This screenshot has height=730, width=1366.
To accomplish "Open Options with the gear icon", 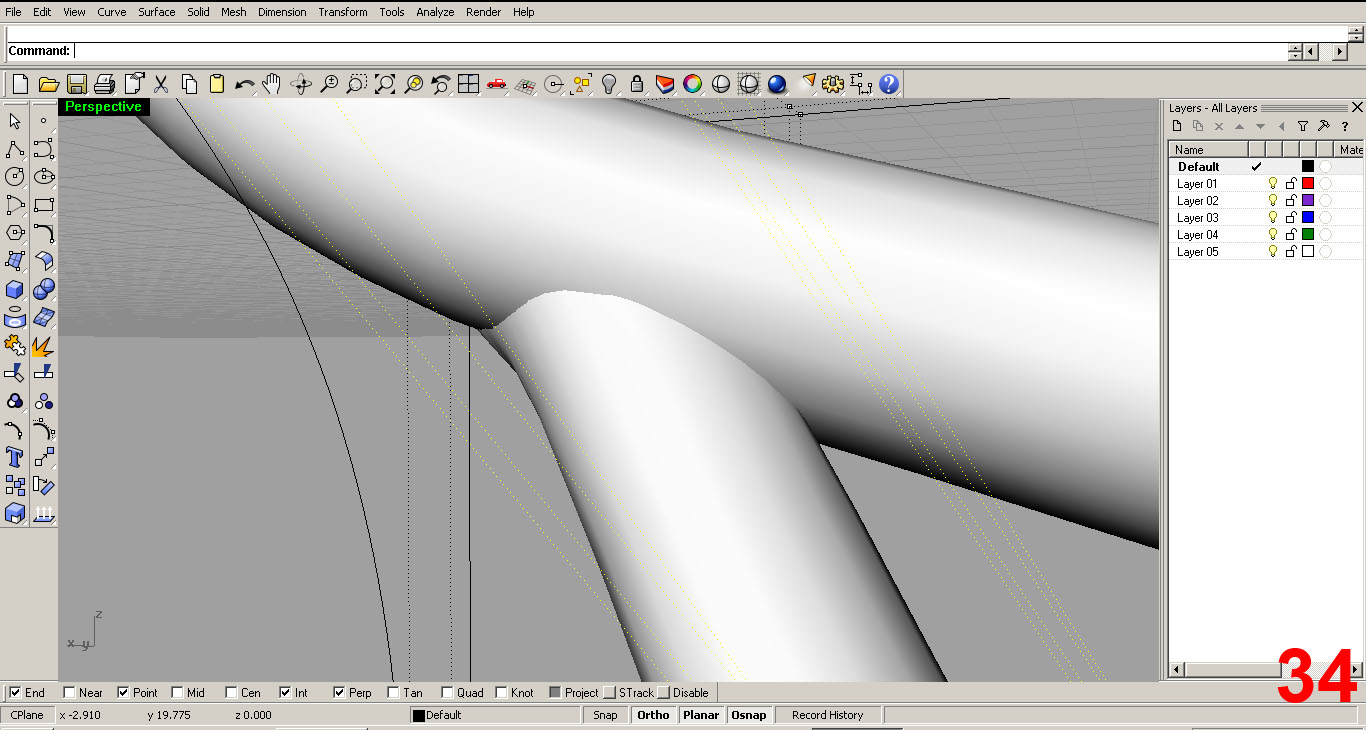I will point(833,84).
